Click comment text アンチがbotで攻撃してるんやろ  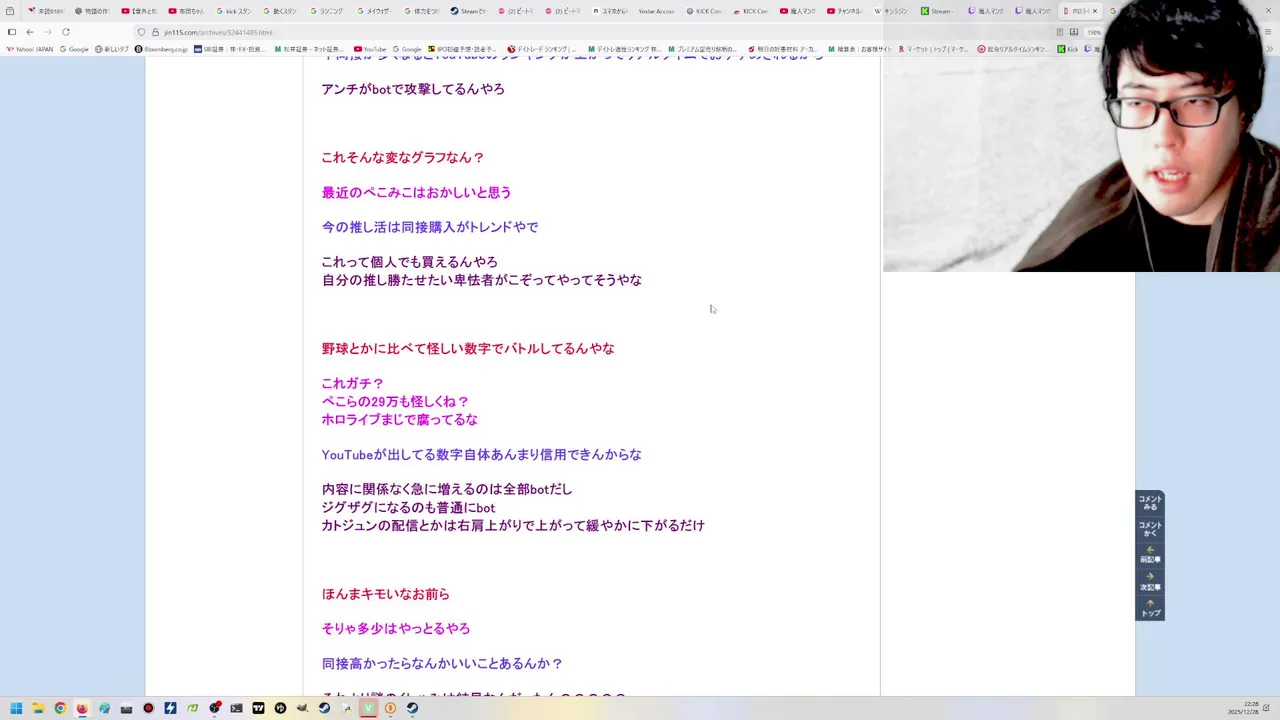(413, 89)
